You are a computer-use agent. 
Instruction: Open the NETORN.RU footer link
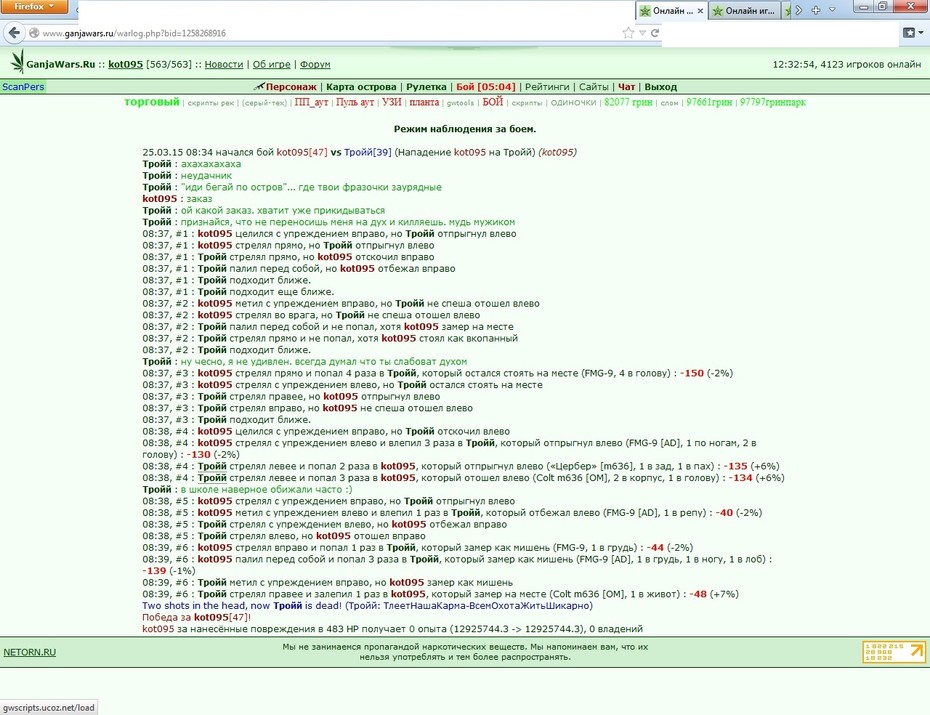point(30,652)
